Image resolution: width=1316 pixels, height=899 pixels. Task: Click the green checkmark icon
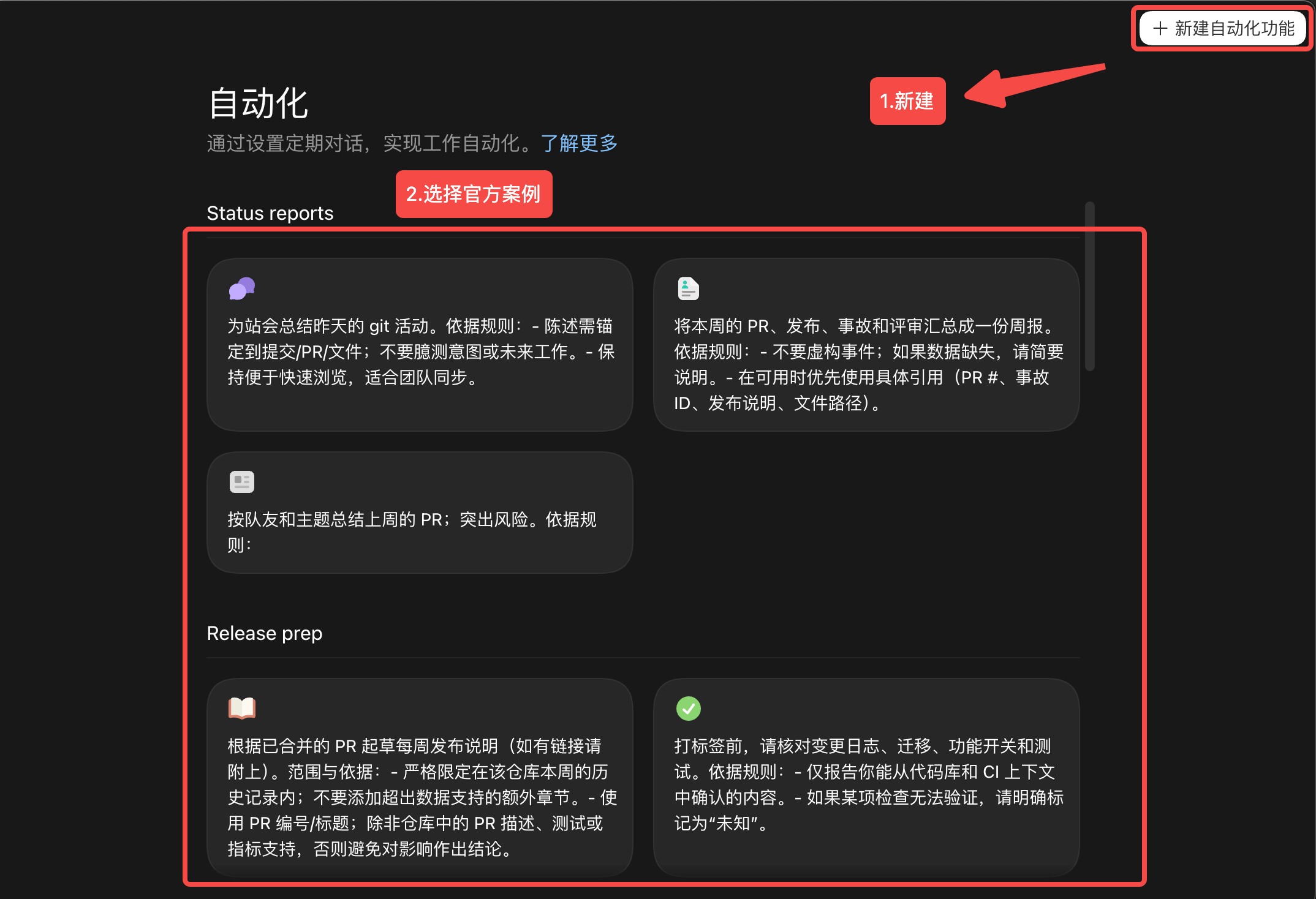point(688,709)
